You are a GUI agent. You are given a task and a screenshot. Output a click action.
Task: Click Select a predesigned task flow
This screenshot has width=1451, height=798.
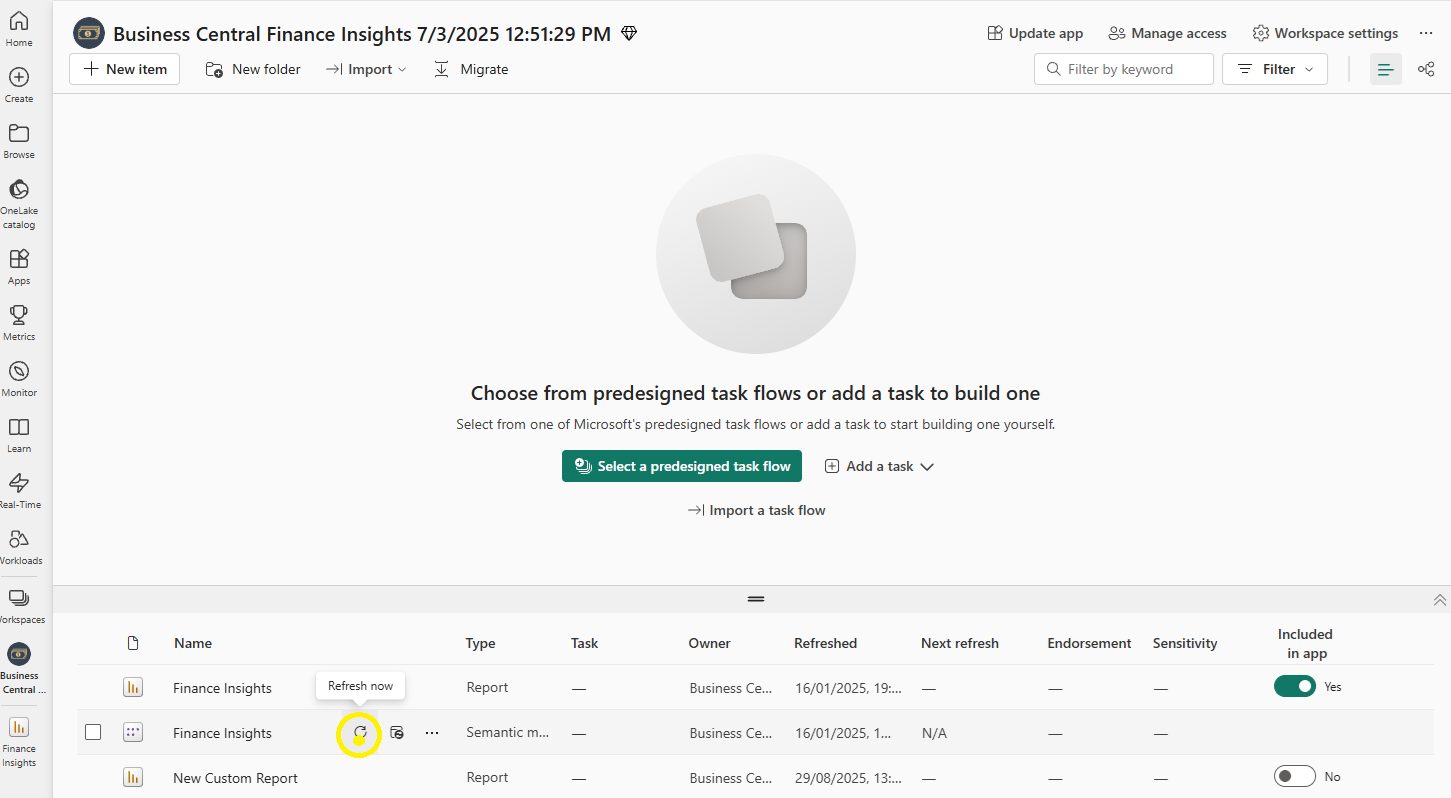(x=682, y=466)
